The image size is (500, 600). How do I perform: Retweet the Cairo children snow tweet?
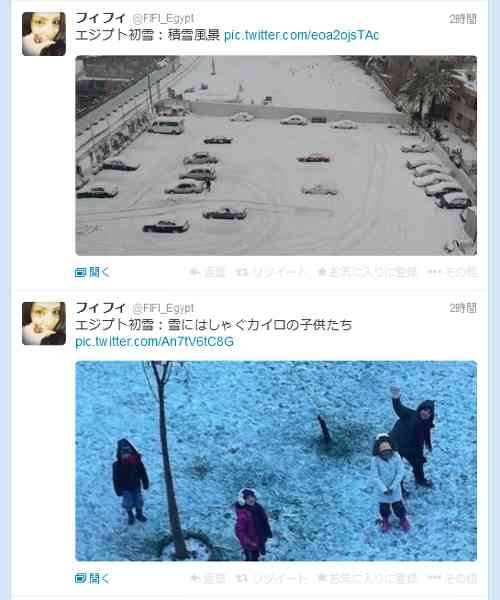[270, 578]
